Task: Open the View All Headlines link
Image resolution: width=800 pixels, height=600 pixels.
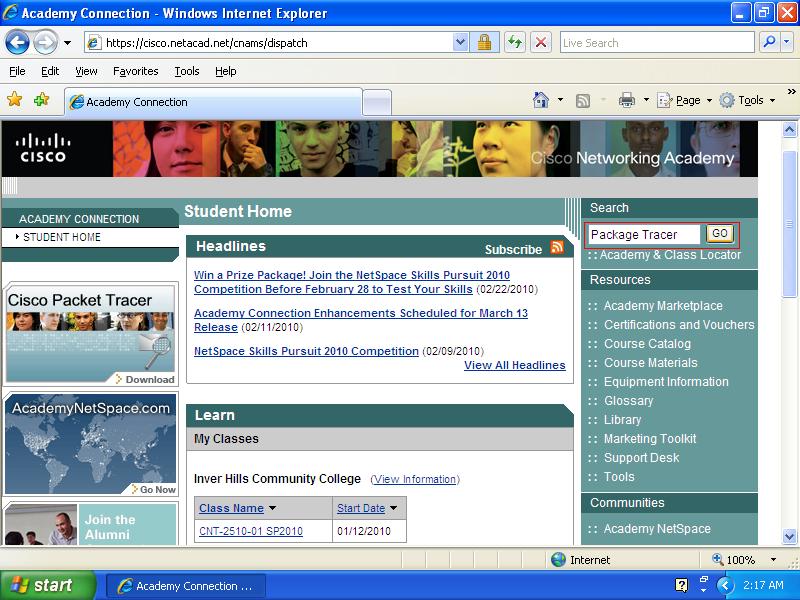Action: (515, 365)
